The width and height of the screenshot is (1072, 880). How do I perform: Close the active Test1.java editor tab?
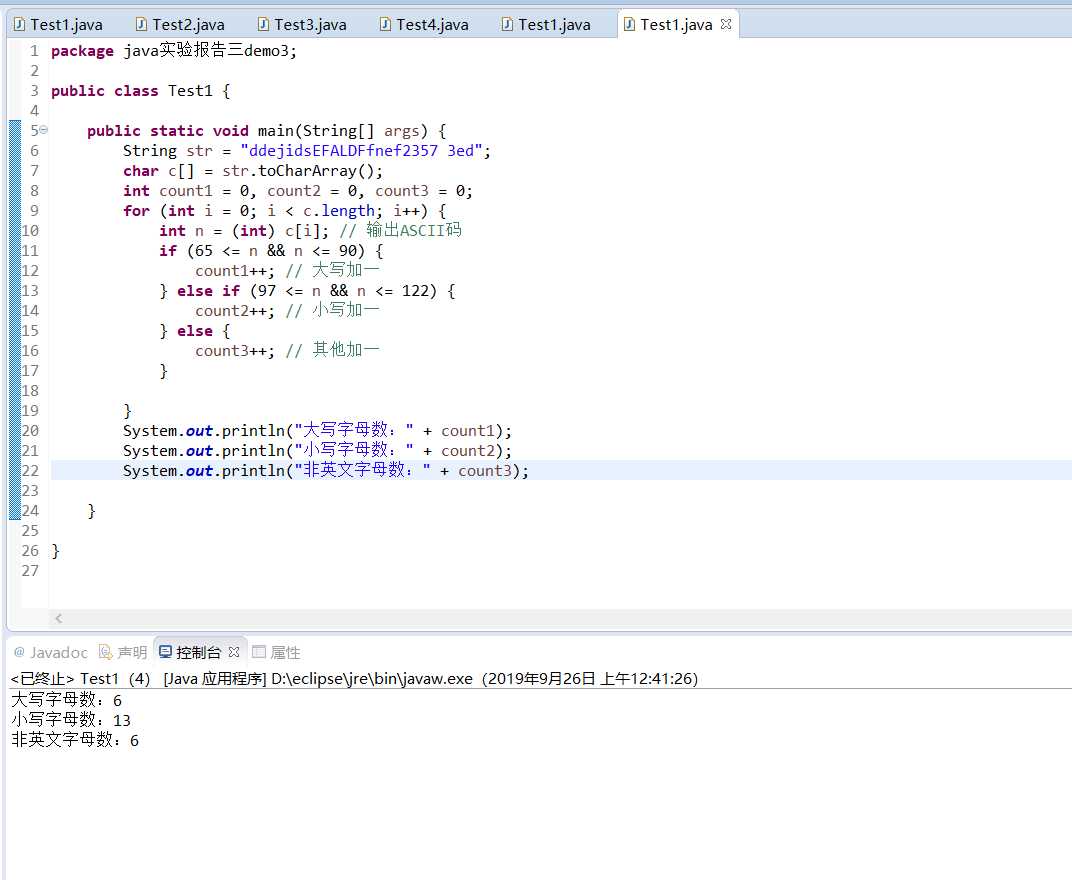pos(726,24)
